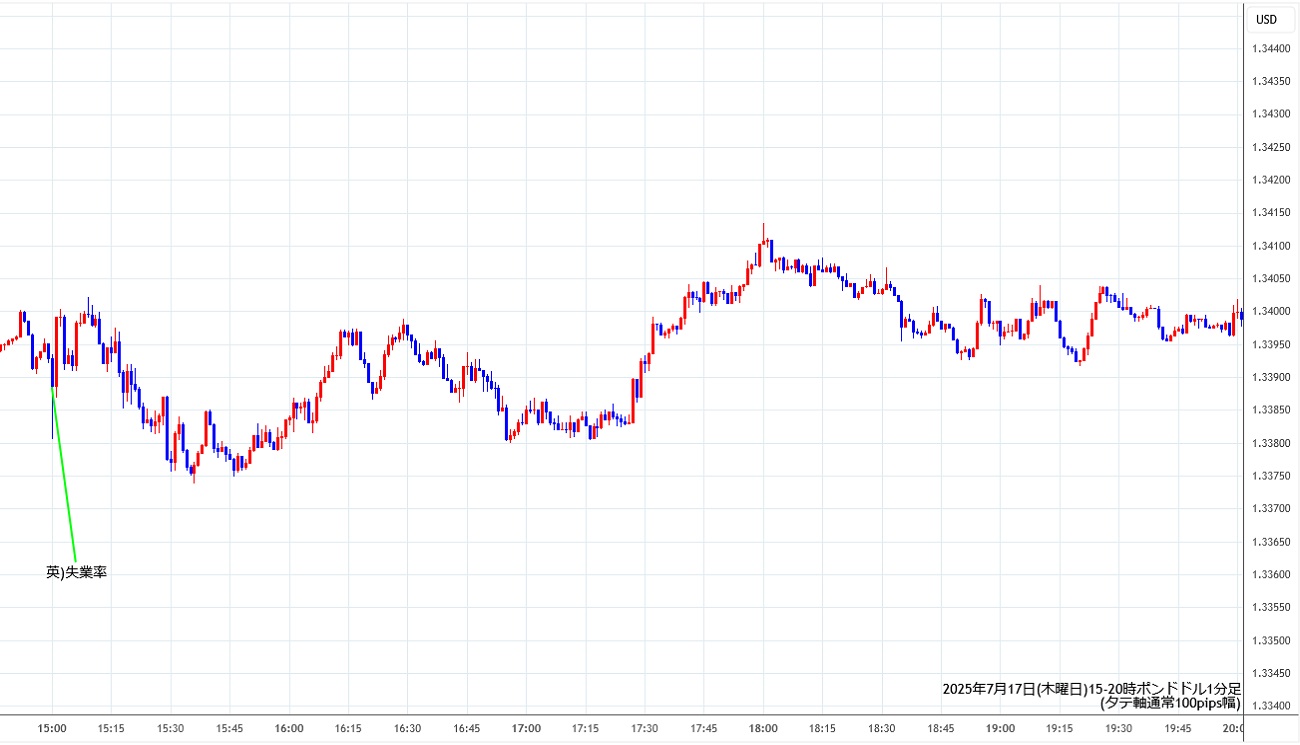Click the 19:45 time axis label
Screen dimensions: 1300x745
tap(1178, 729)
